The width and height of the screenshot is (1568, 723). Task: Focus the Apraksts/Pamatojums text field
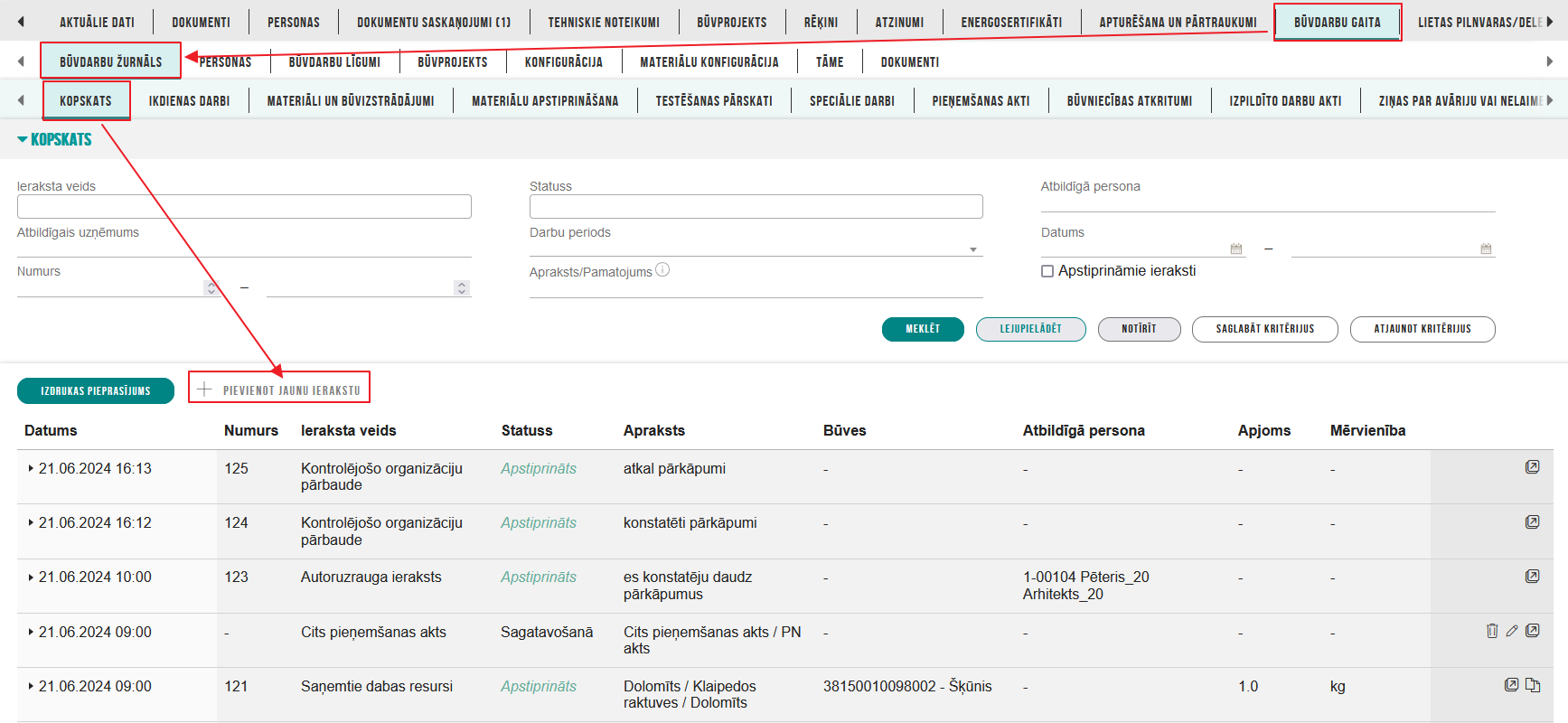pyautogui.click(x=756, y=288)
